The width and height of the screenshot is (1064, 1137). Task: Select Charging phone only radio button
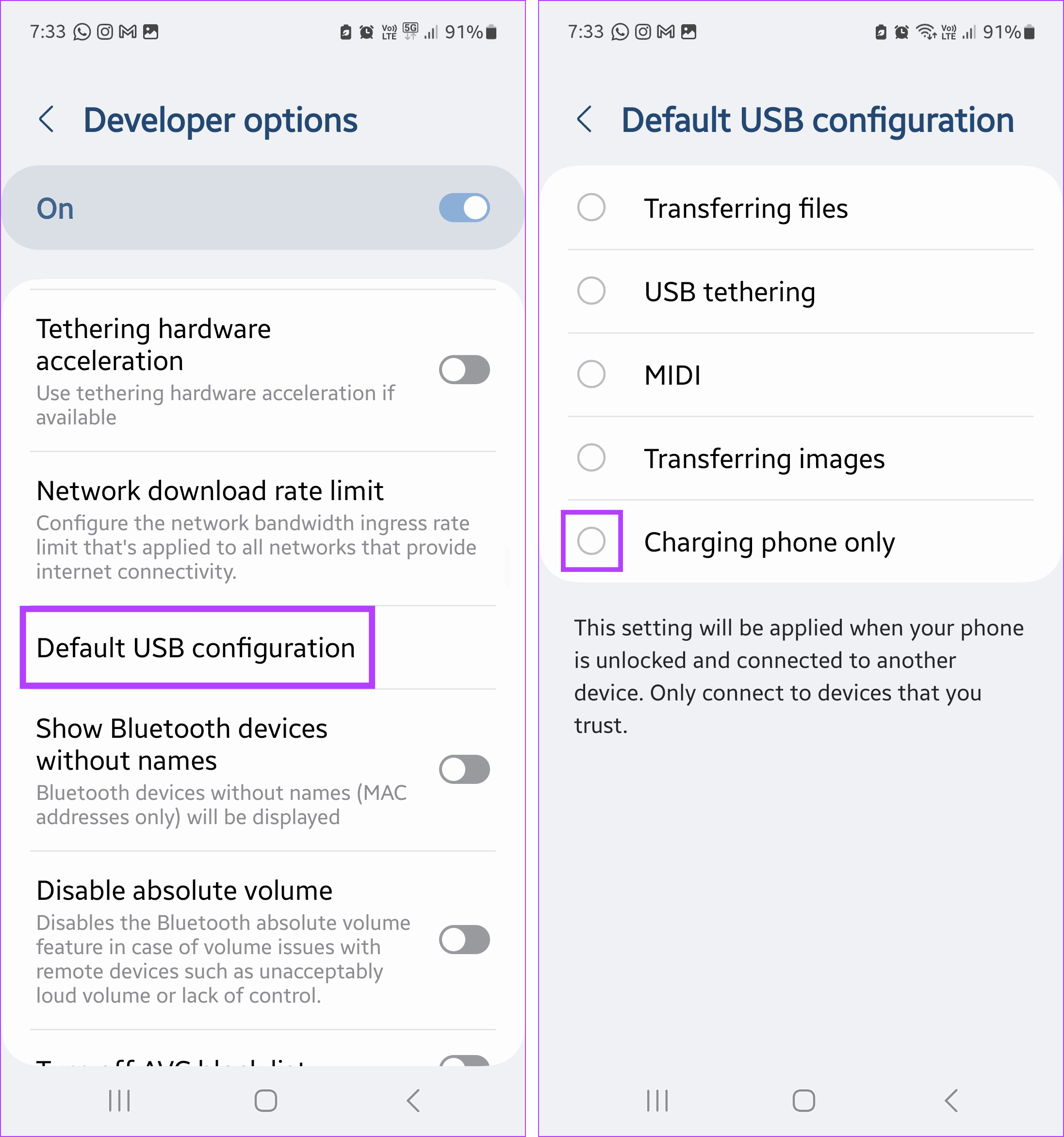pyautogui.click(x=592, y=541)
